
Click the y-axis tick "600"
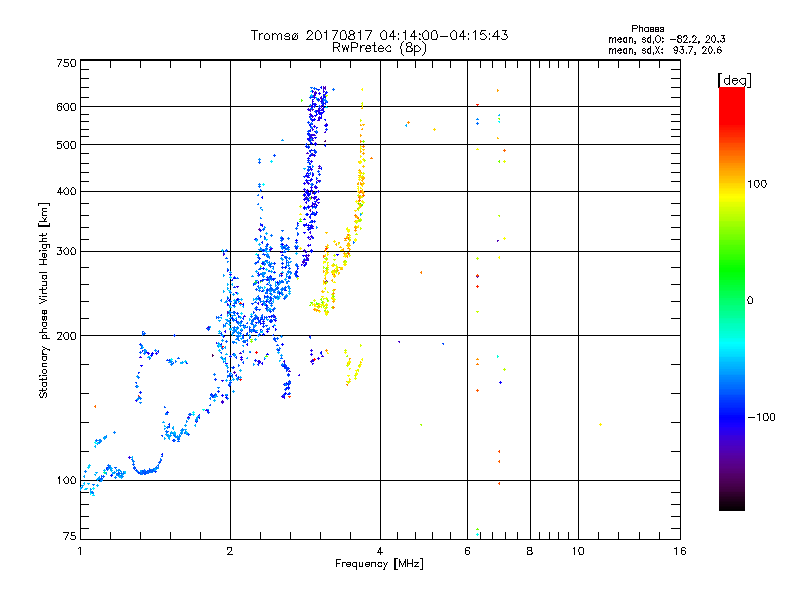(x=66, y=107)
